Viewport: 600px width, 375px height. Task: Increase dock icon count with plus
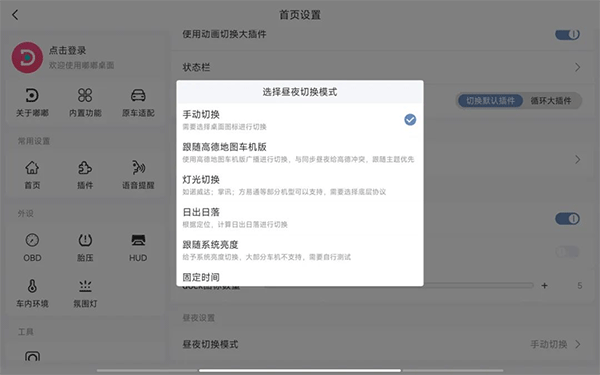pyautogui.click(x=544, y=286)
